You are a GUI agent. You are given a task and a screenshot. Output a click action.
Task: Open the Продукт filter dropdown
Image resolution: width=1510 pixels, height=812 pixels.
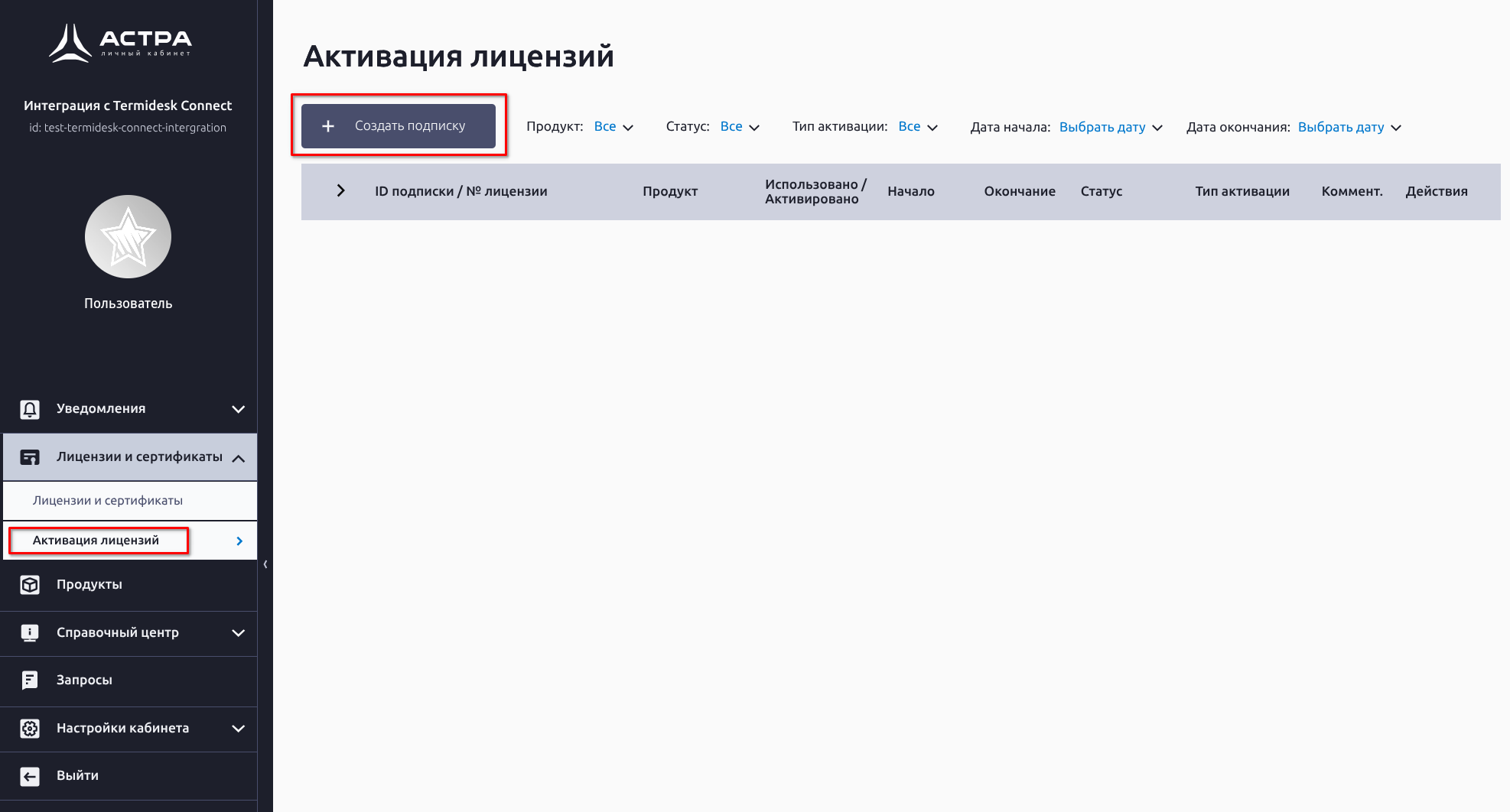613,127
